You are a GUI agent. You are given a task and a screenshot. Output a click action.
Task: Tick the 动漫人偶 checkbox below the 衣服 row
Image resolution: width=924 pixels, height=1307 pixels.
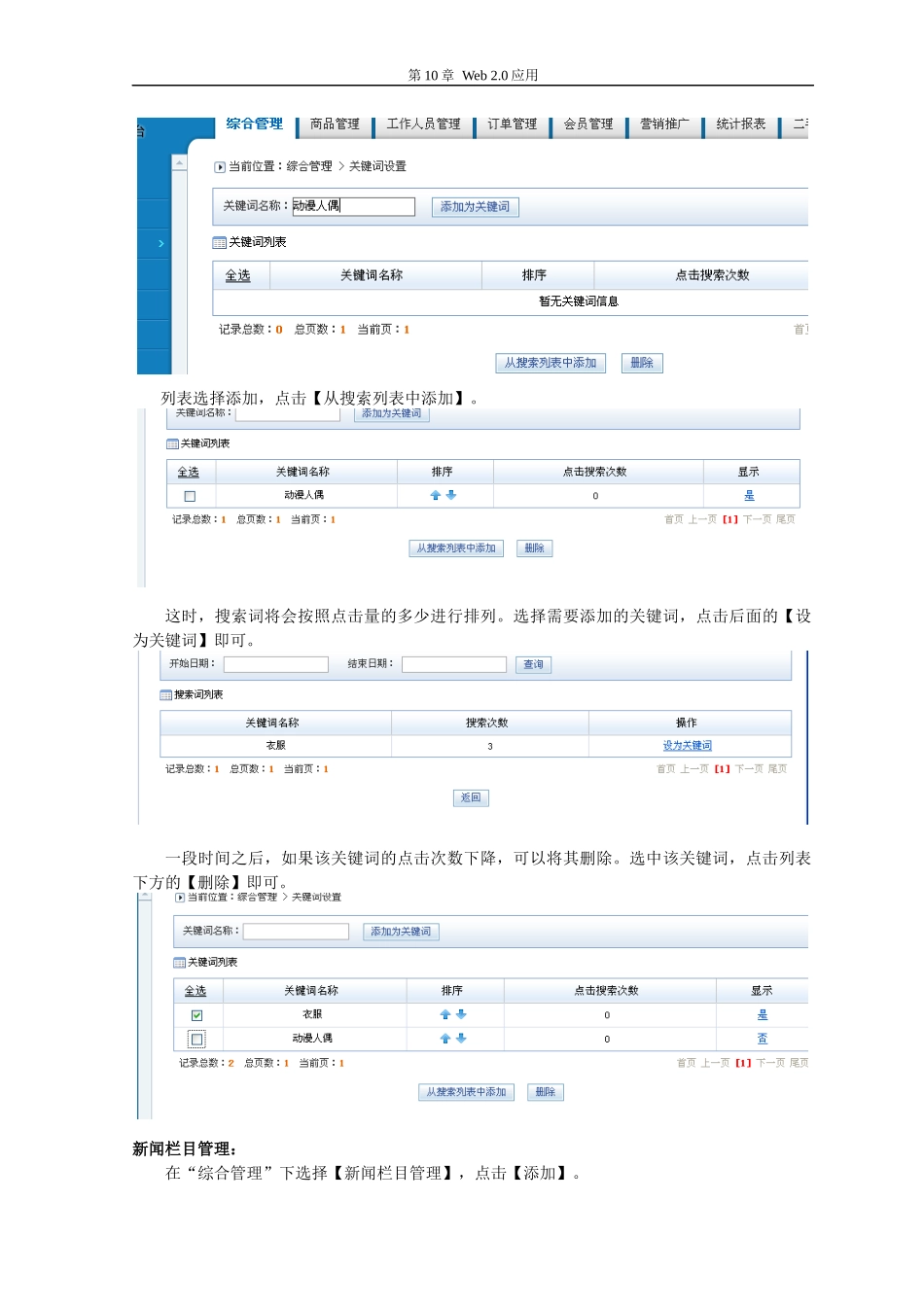(x=196, y=1040)
